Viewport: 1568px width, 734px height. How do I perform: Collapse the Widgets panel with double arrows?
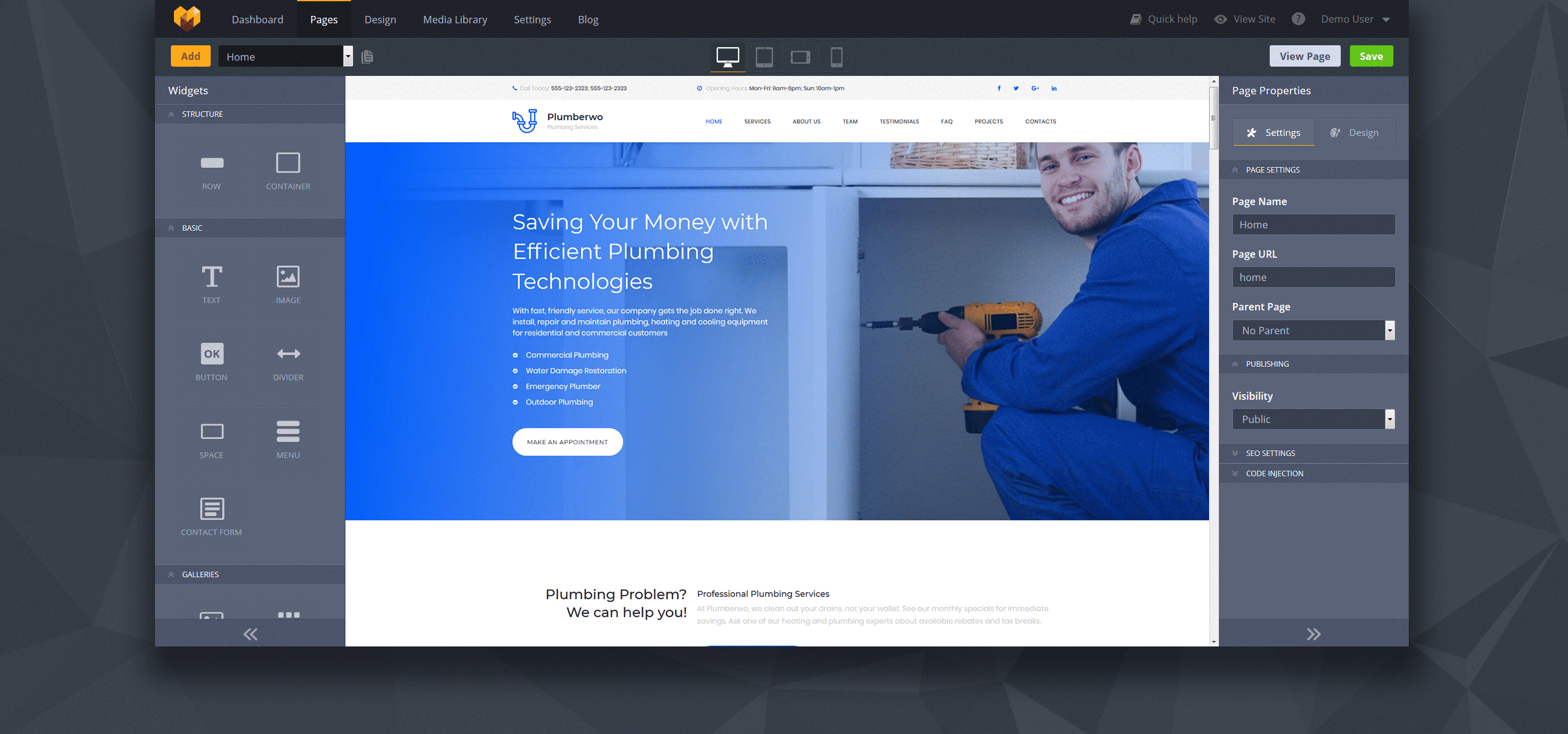pos(250,634)
